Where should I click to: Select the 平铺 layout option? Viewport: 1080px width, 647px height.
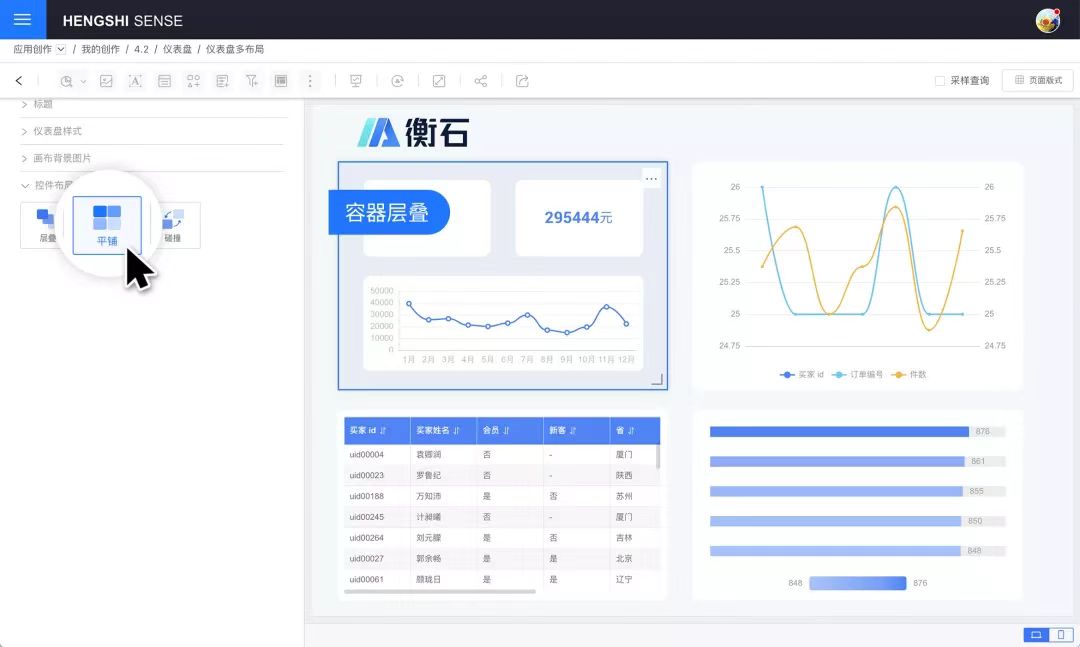(107, 225)
